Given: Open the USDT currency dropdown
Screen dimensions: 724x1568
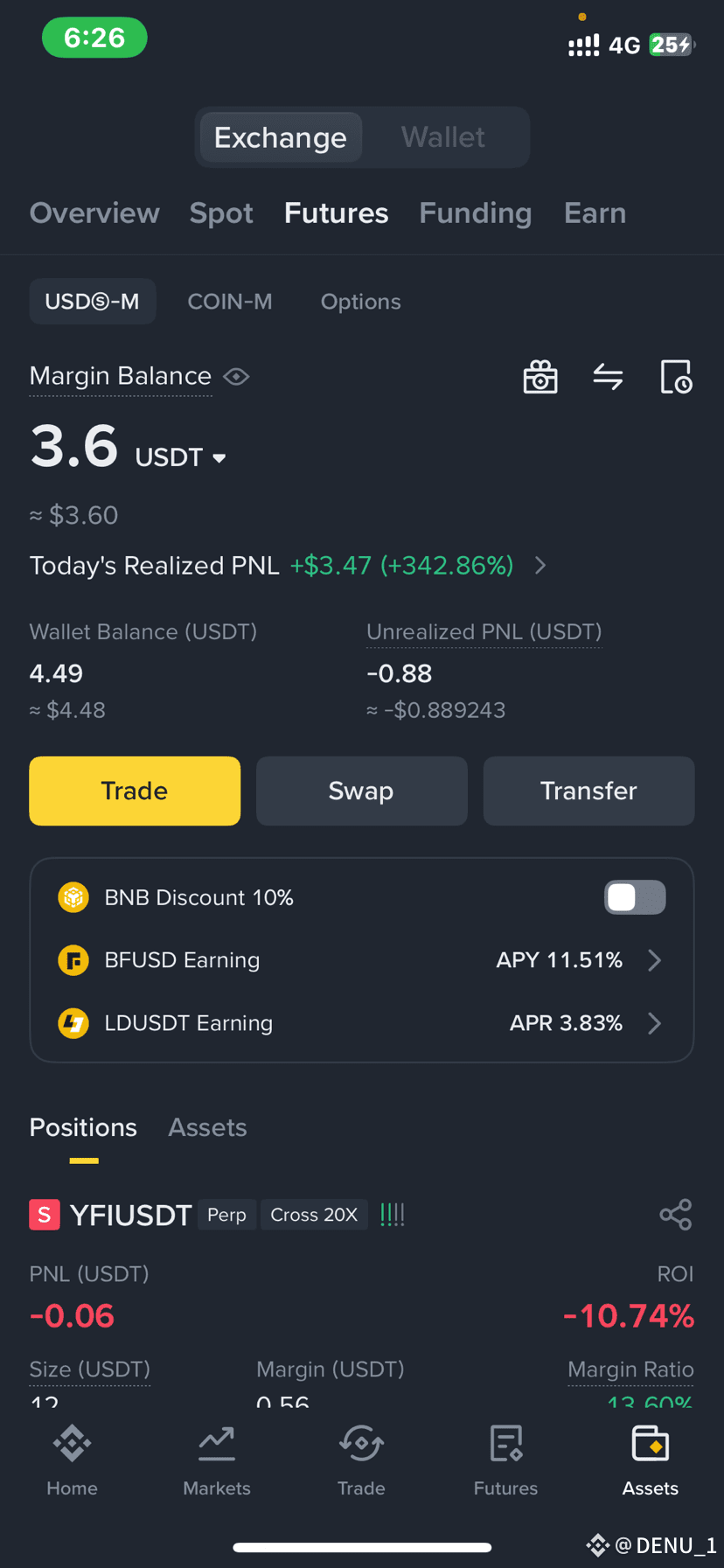Looking at the screenshot, I should click(x=180, y=457).
